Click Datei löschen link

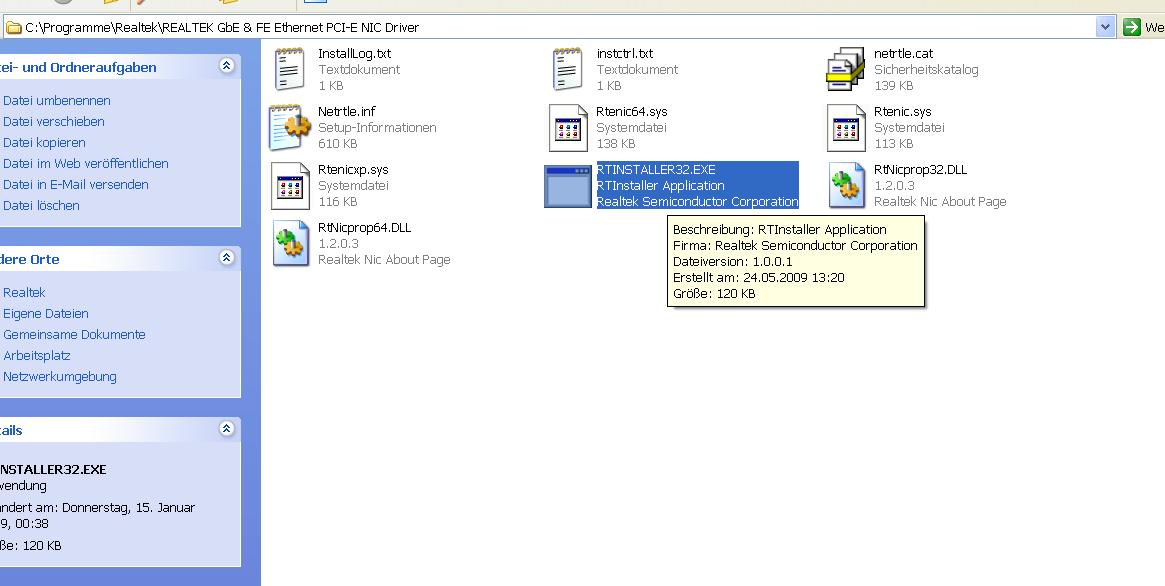(41, 205)
